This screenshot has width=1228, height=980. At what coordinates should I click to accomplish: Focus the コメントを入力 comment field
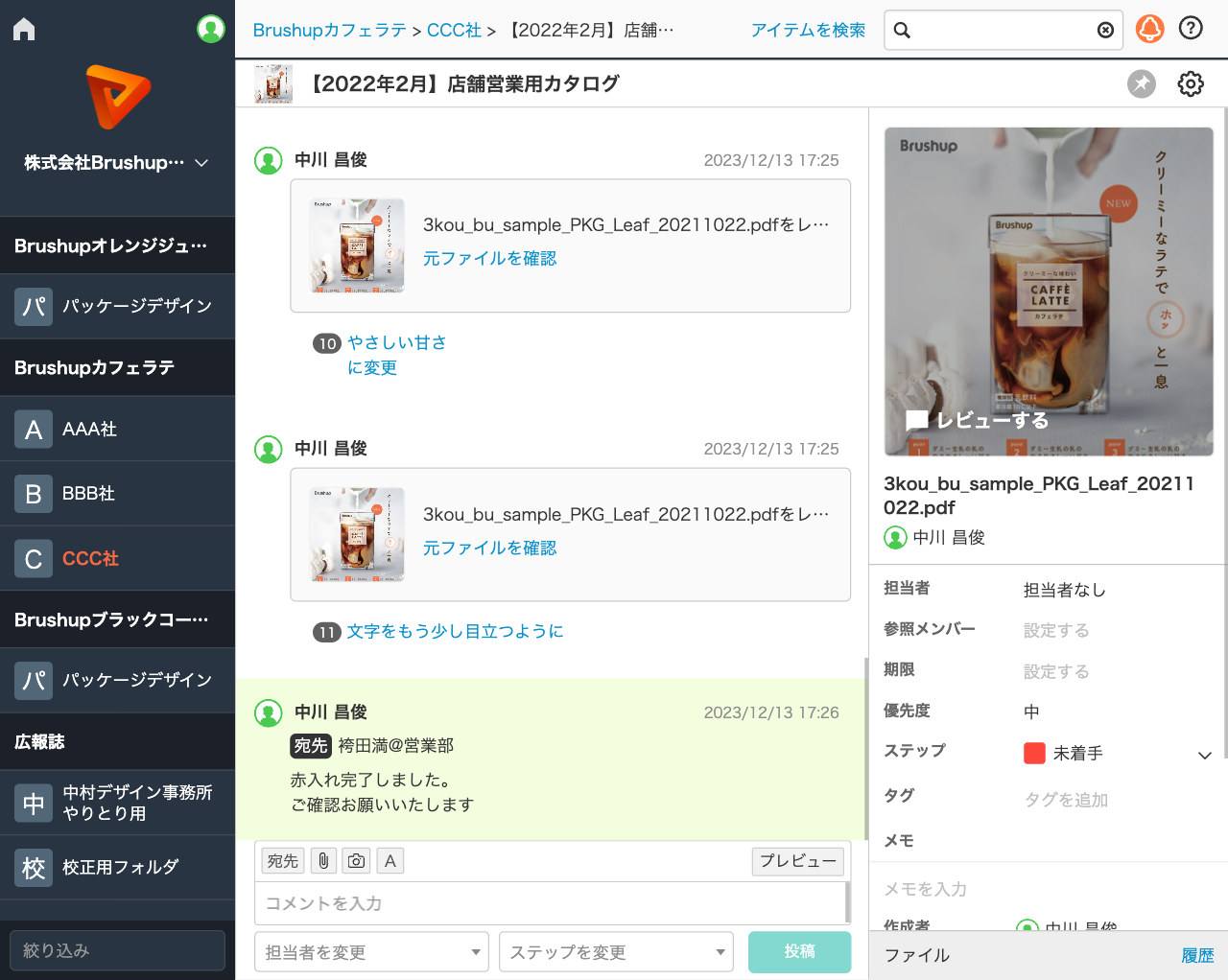[551, 903]
